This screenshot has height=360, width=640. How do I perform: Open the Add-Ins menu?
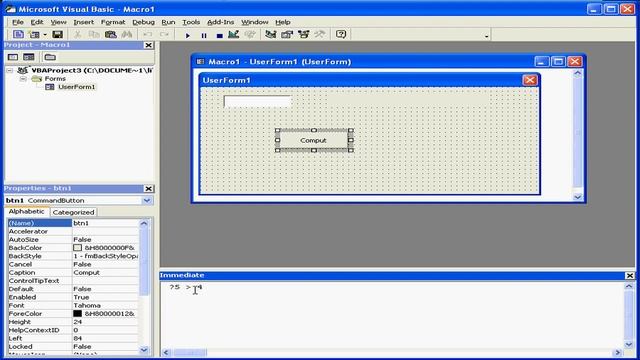click(x=220, y=22)
